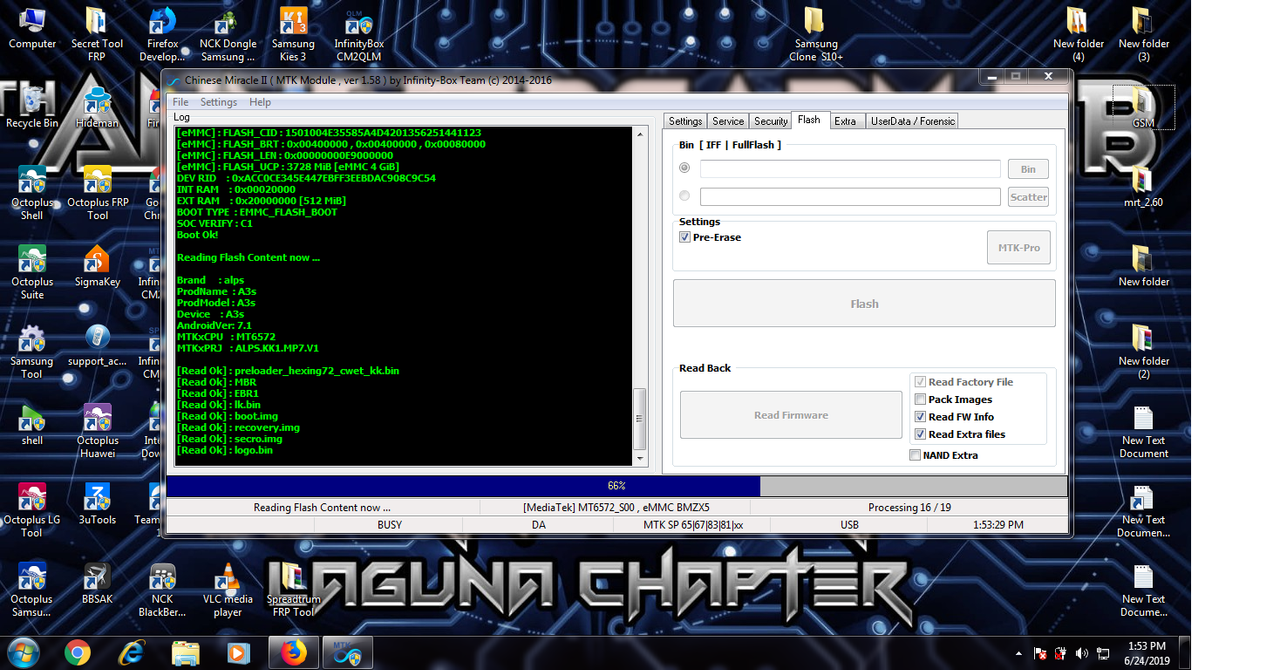The width and height of the screenshot is (1280, 670).
Task: Click the 66% progress bar
Action: point(616,486)
